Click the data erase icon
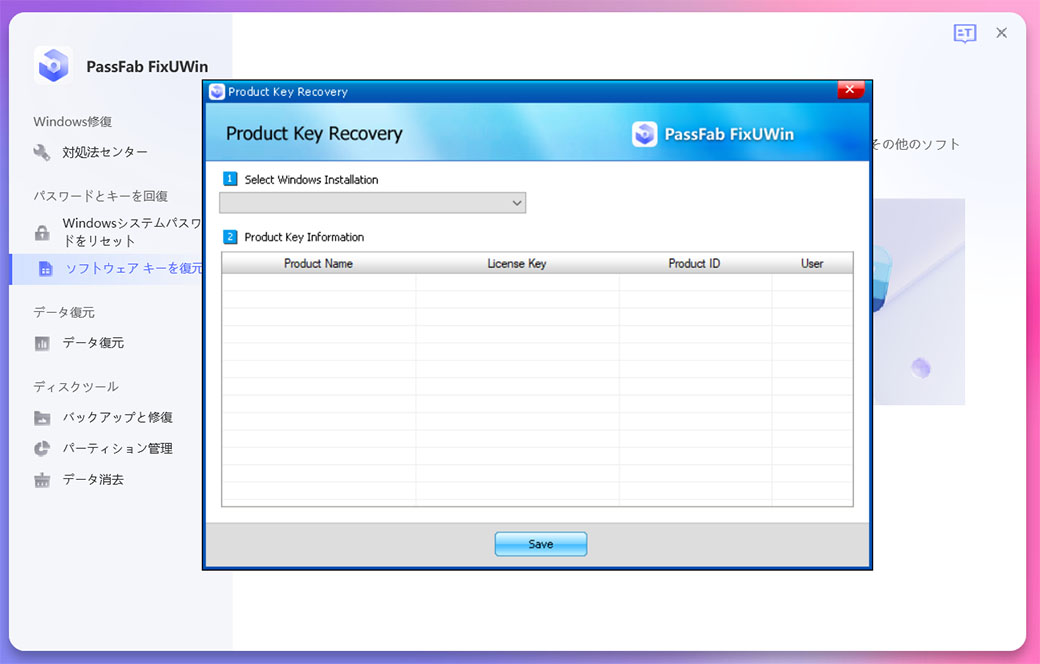The width and height of the screenshot is (1040, 664). (42, 480)
